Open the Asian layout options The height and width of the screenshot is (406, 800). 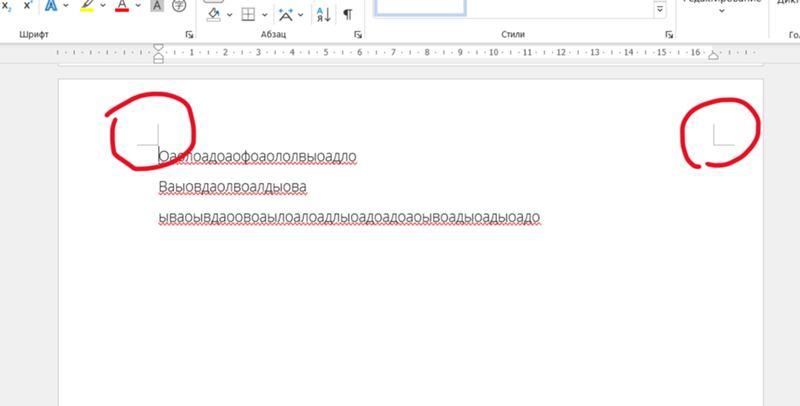click(x=286, y=14)
